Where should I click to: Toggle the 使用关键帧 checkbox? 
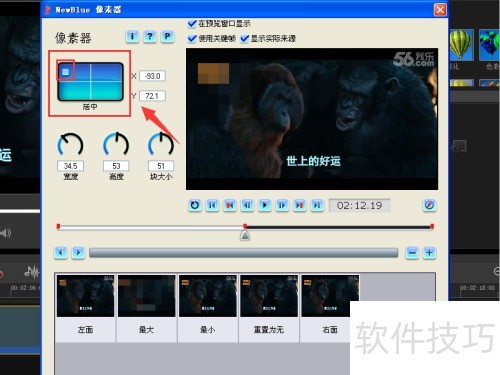click(192, 39)
